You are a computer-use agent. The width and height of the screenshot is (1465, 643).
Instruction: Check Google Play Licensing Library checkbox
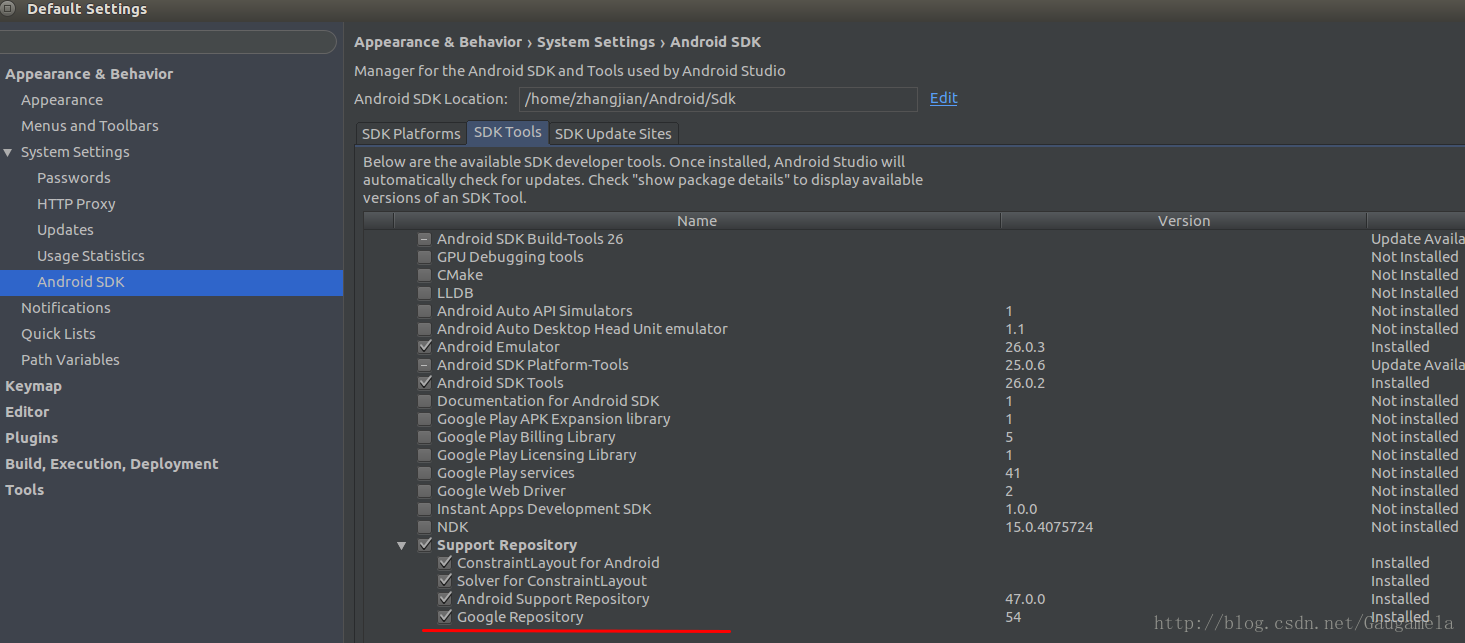pos(425,455)
